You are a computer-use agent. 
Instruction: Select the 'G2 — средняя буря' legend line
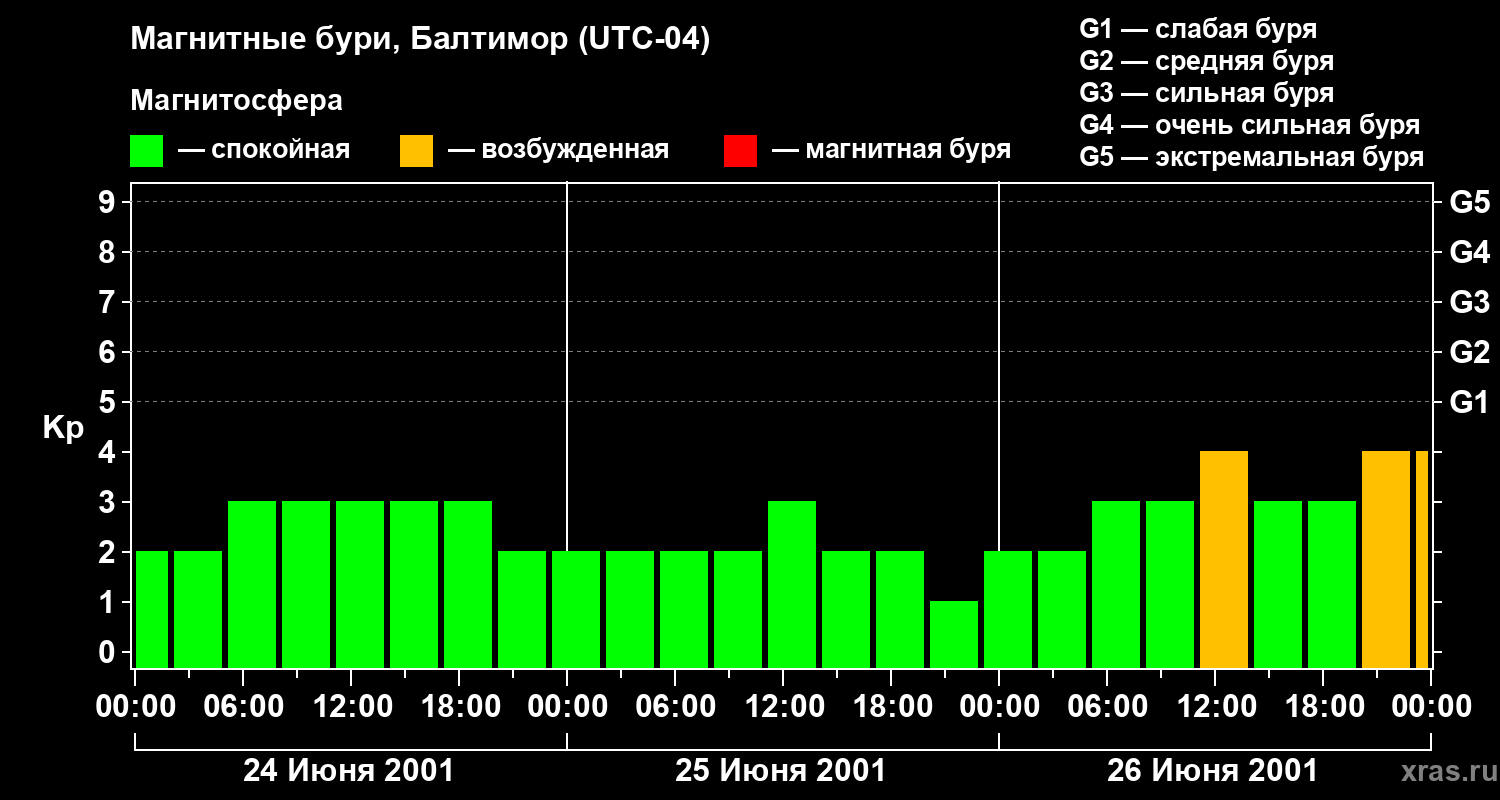(x=1207, y=61)
